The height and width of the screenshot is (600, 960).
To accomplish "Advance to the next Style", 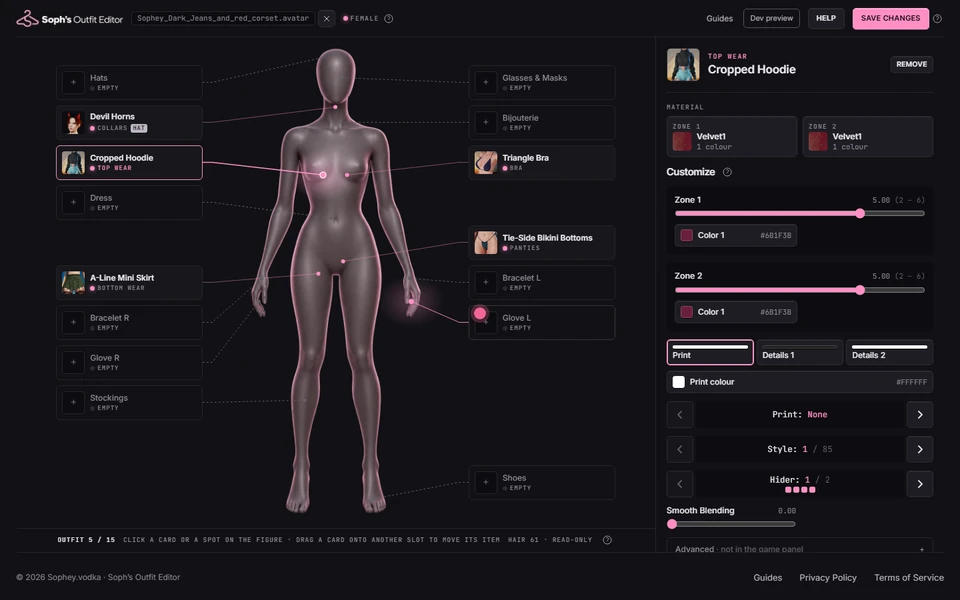I will pos(920,449).
